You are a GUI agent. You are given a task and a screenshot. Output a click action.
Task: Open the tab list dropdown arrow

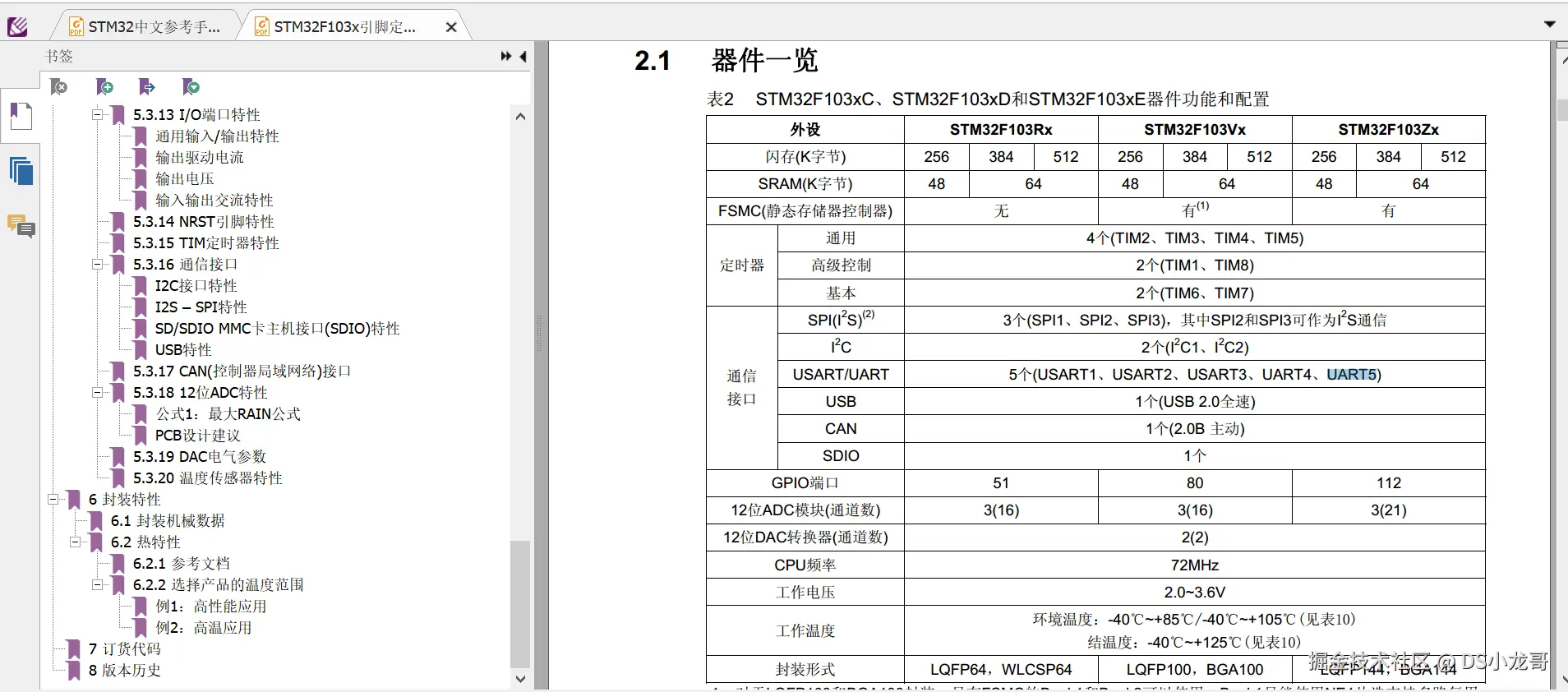coord(1550,24)
